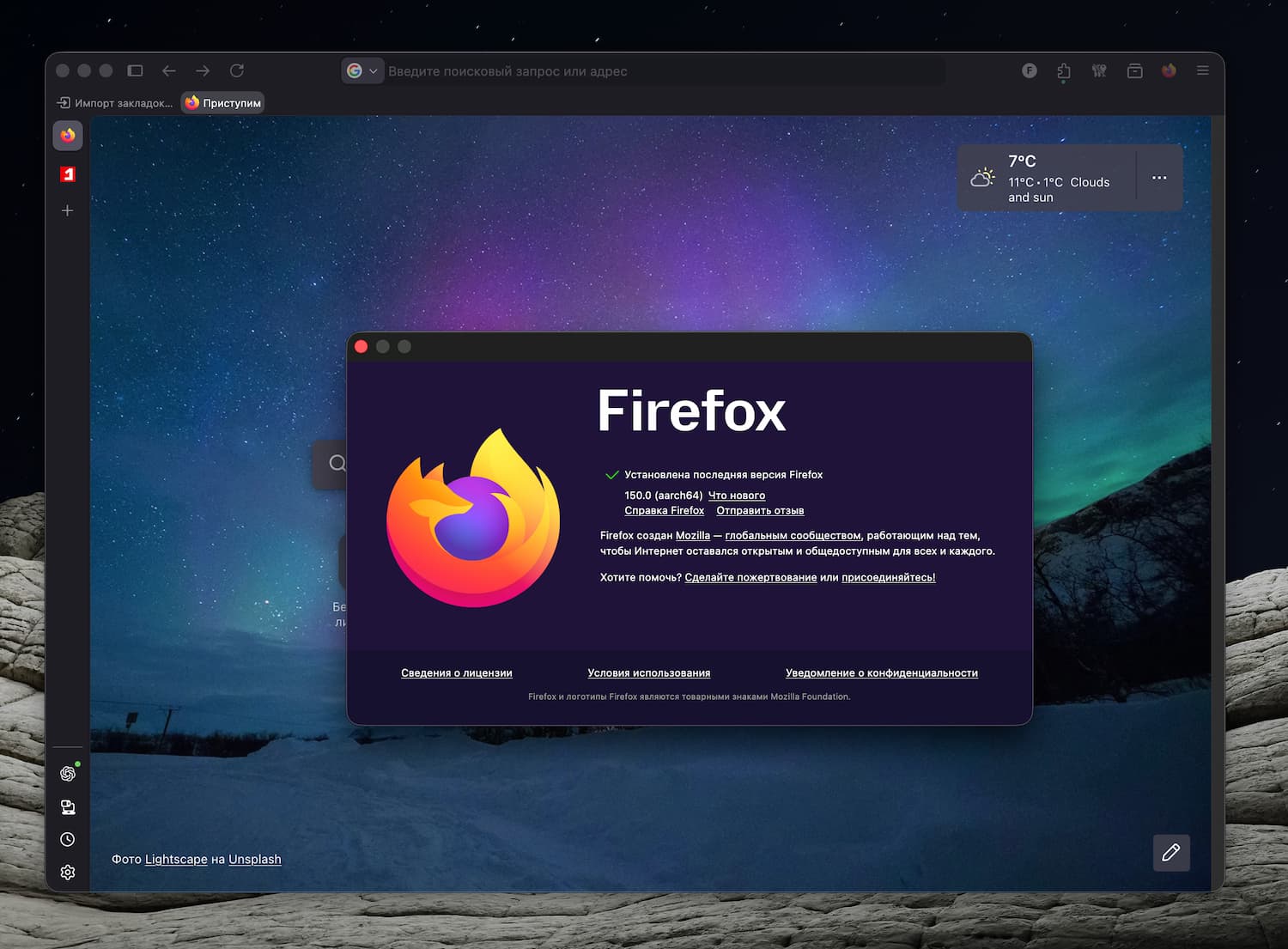Click pencil icon to customize new tab
1288x949 pixels.
click(1170, 853)
